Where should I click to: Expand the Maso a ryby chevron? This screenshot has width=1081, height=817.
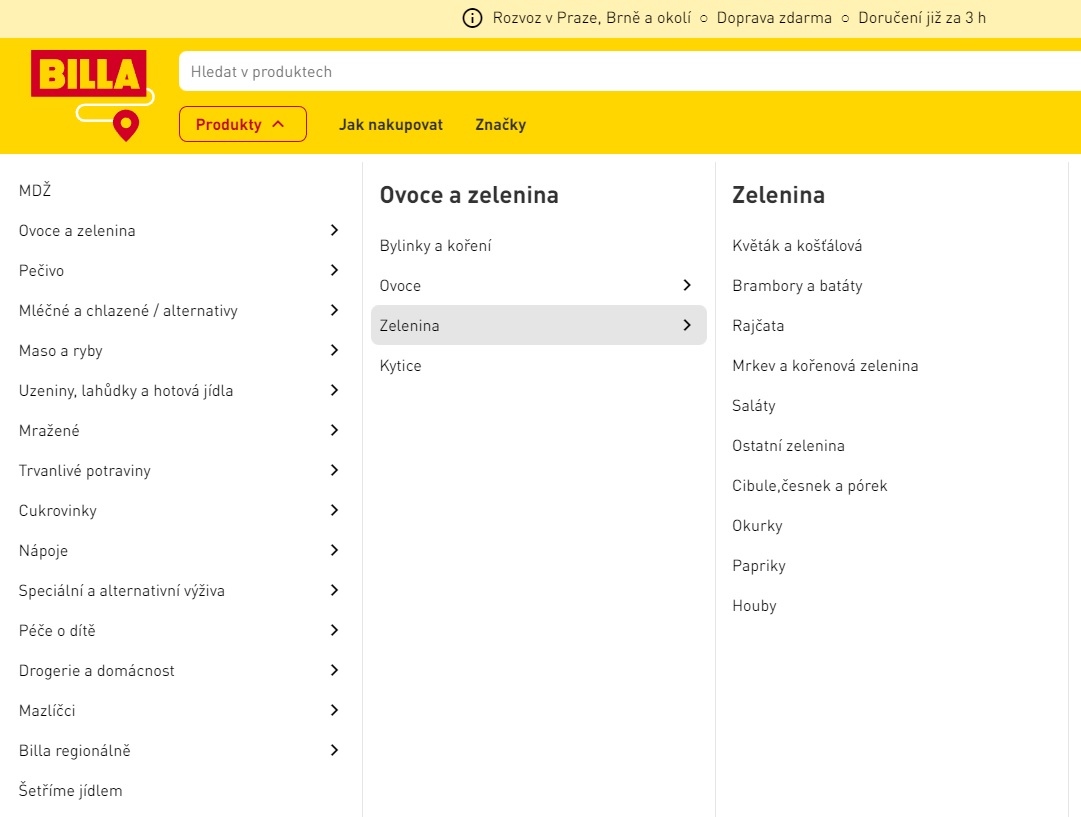334,350
